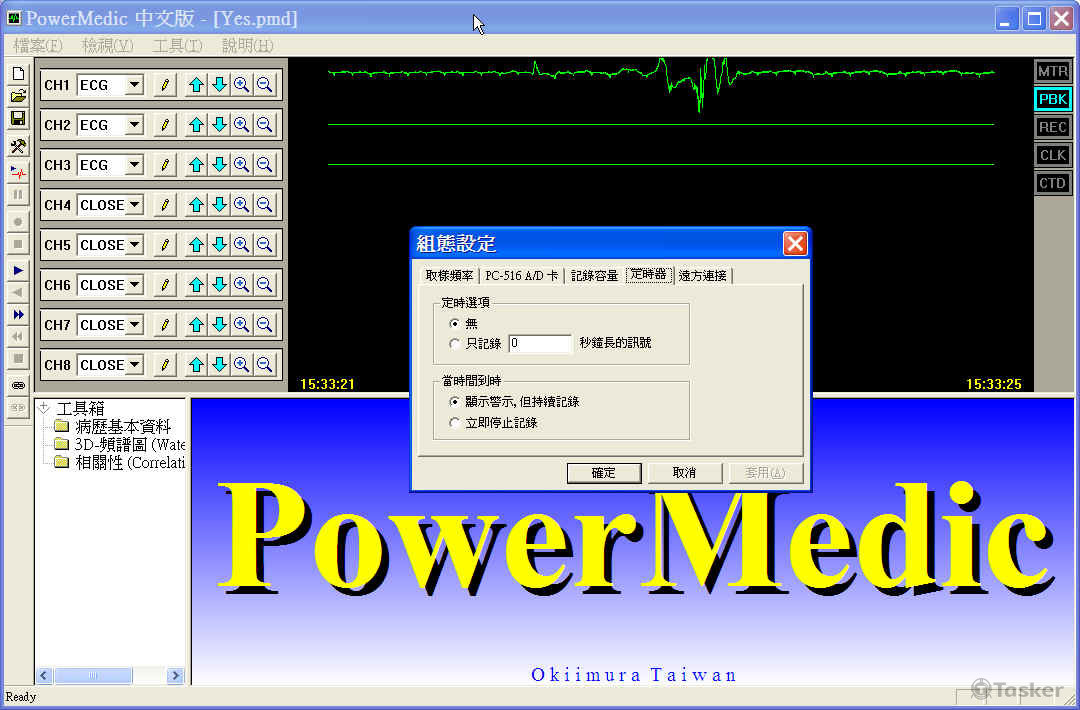
Task: Open the CH4 channel type dropdown
Action: tap(134, 204)
